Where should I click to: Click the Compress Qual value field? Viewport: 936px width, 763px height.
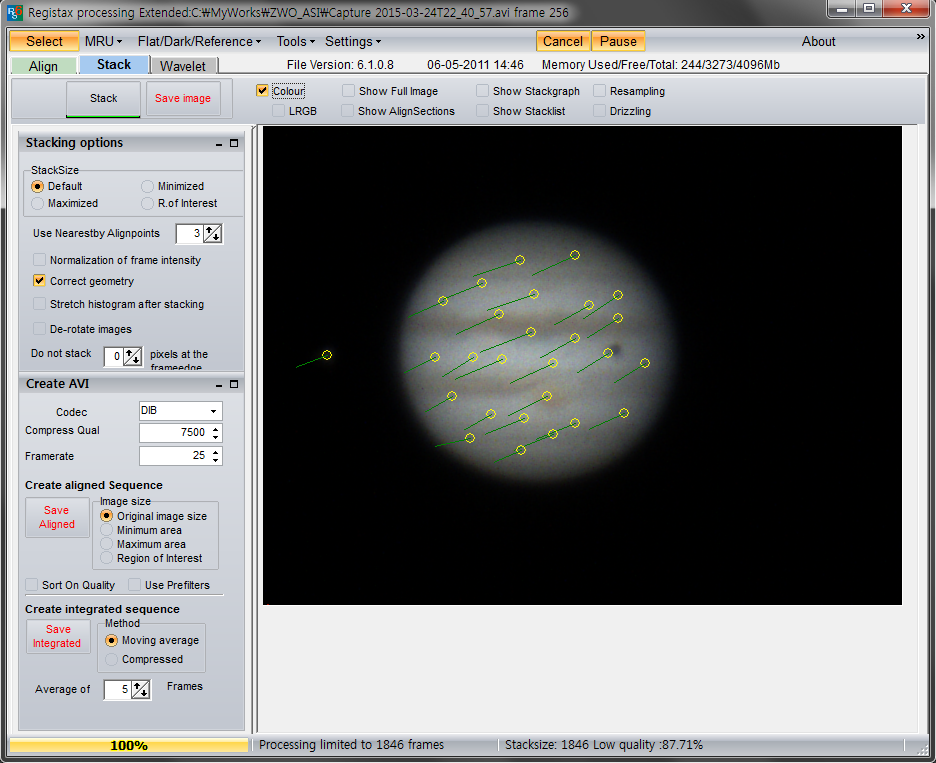click(x=174, y=432)
